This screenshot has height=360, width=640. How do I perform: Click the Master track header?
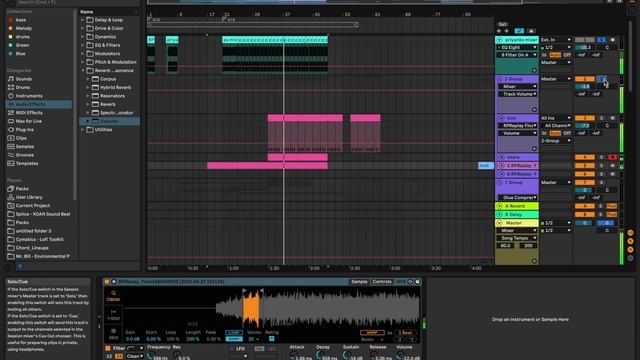tap(517, 223)
